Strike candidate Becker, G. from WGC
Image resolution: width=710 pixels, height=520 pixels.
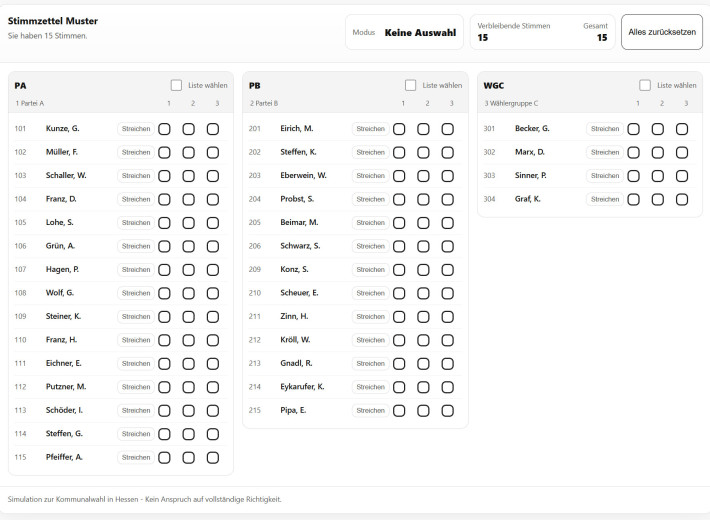(x=604, y=129)
